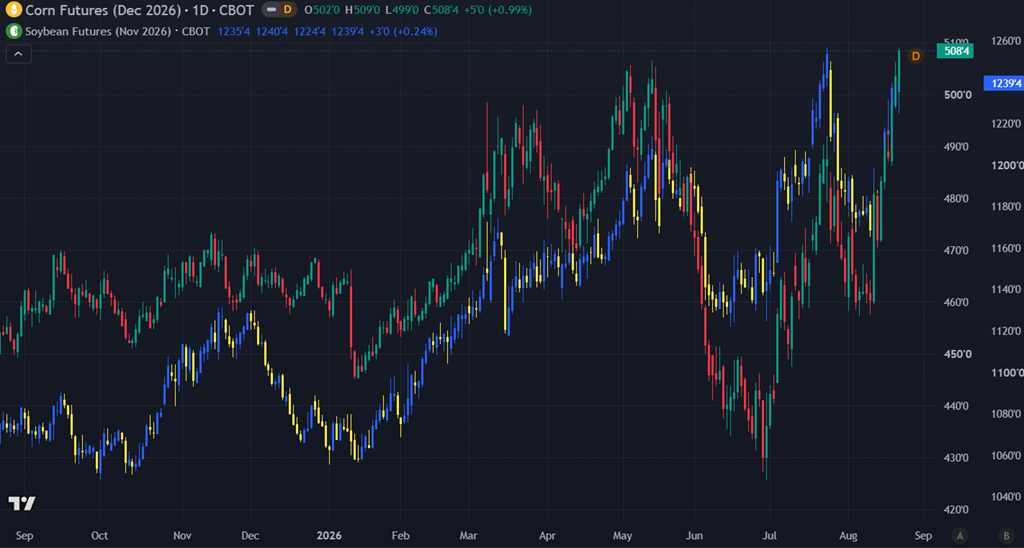Screen dimensions: 1024x548
Task: Click the 1100'0 soybean axis label
Action: (1006, 372)
